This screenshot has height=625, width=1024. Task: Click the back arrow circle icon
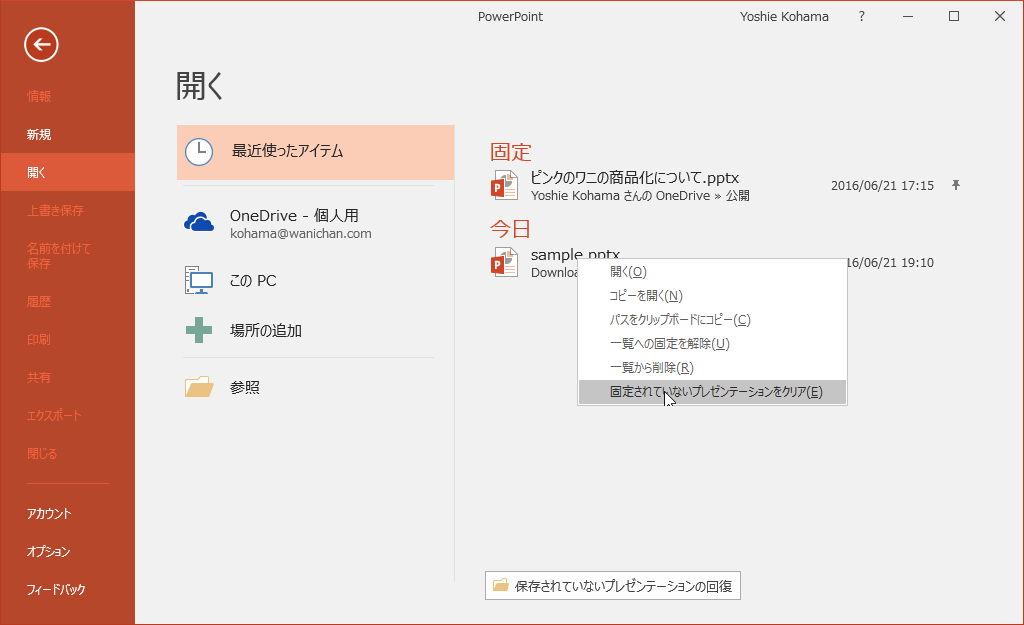(41, 44)
